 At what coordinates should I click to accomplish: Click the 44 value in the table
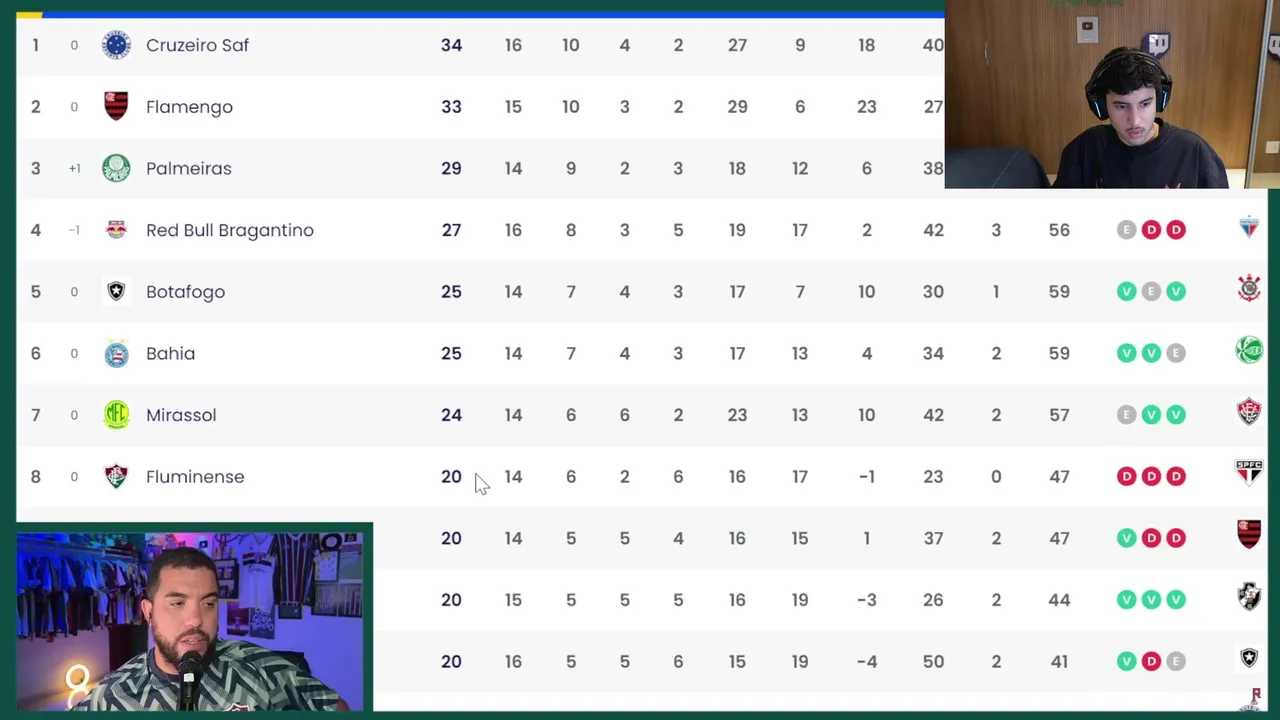tap(1059, 600)
